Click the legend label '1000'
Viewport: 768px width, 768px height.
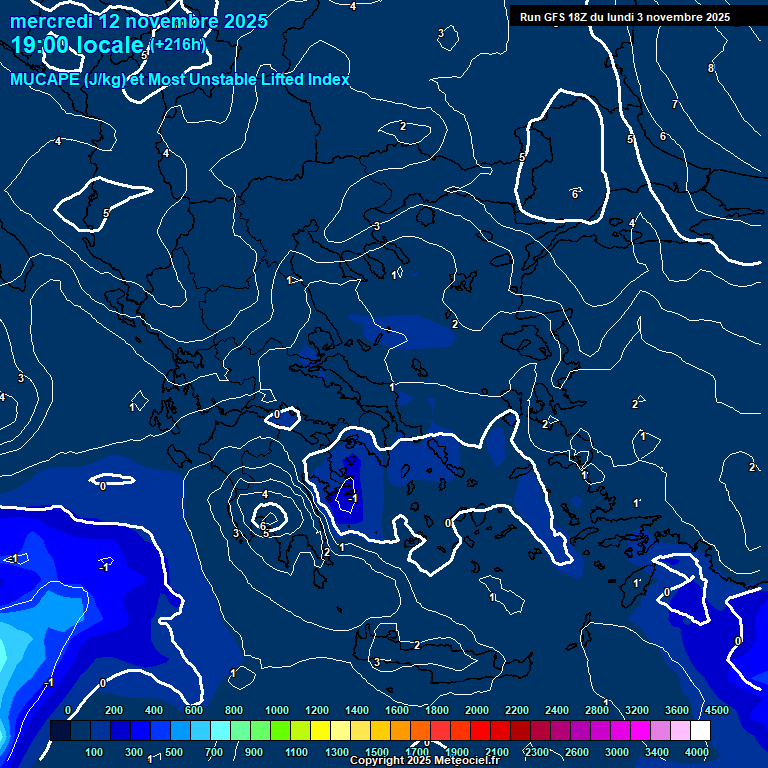click(277, 710)
